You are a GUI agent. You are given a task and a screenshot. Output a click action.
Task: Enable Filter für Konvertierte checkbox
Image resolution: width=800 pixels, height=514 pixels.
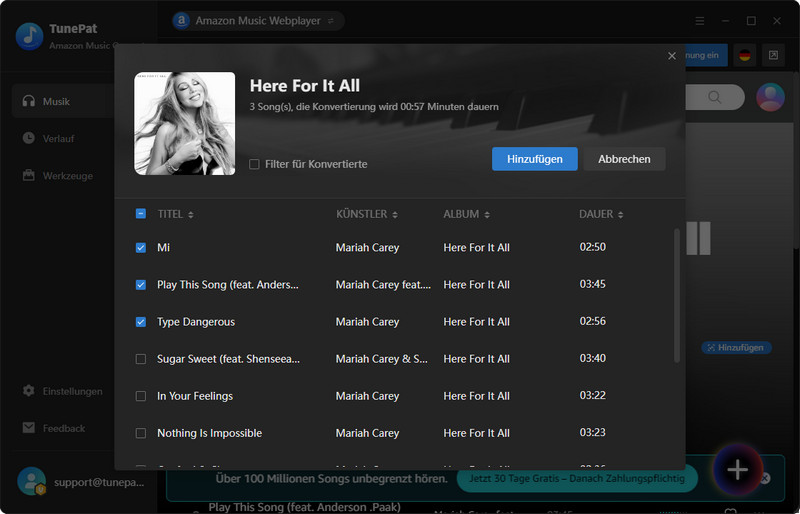point(254,164)
